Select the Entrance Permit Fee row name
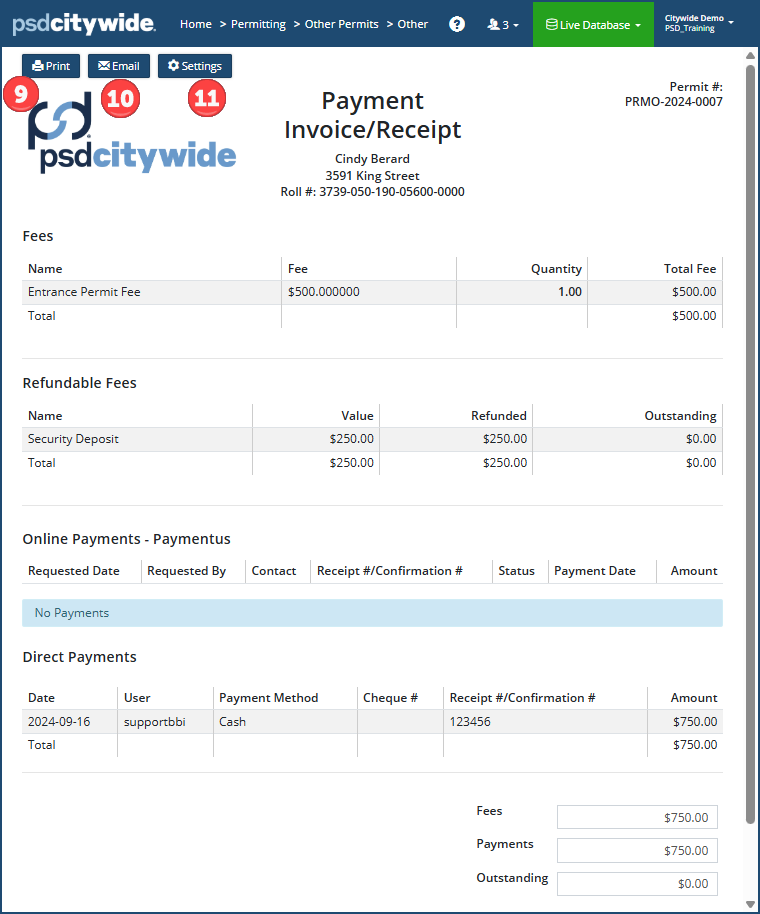760x914 pixels. point(84,292)
